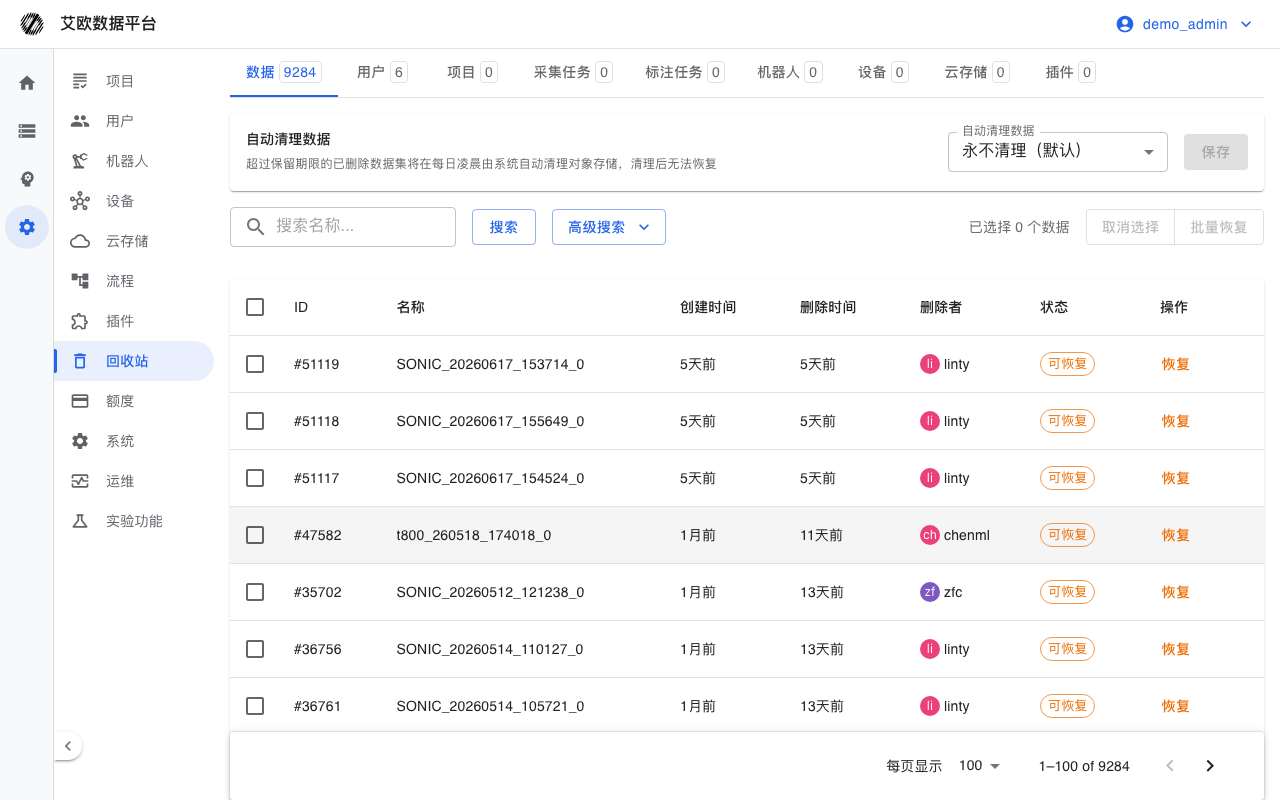Click the 项目 checklist icon in the sidebar

pyautogui.click(x=80, y=81)
